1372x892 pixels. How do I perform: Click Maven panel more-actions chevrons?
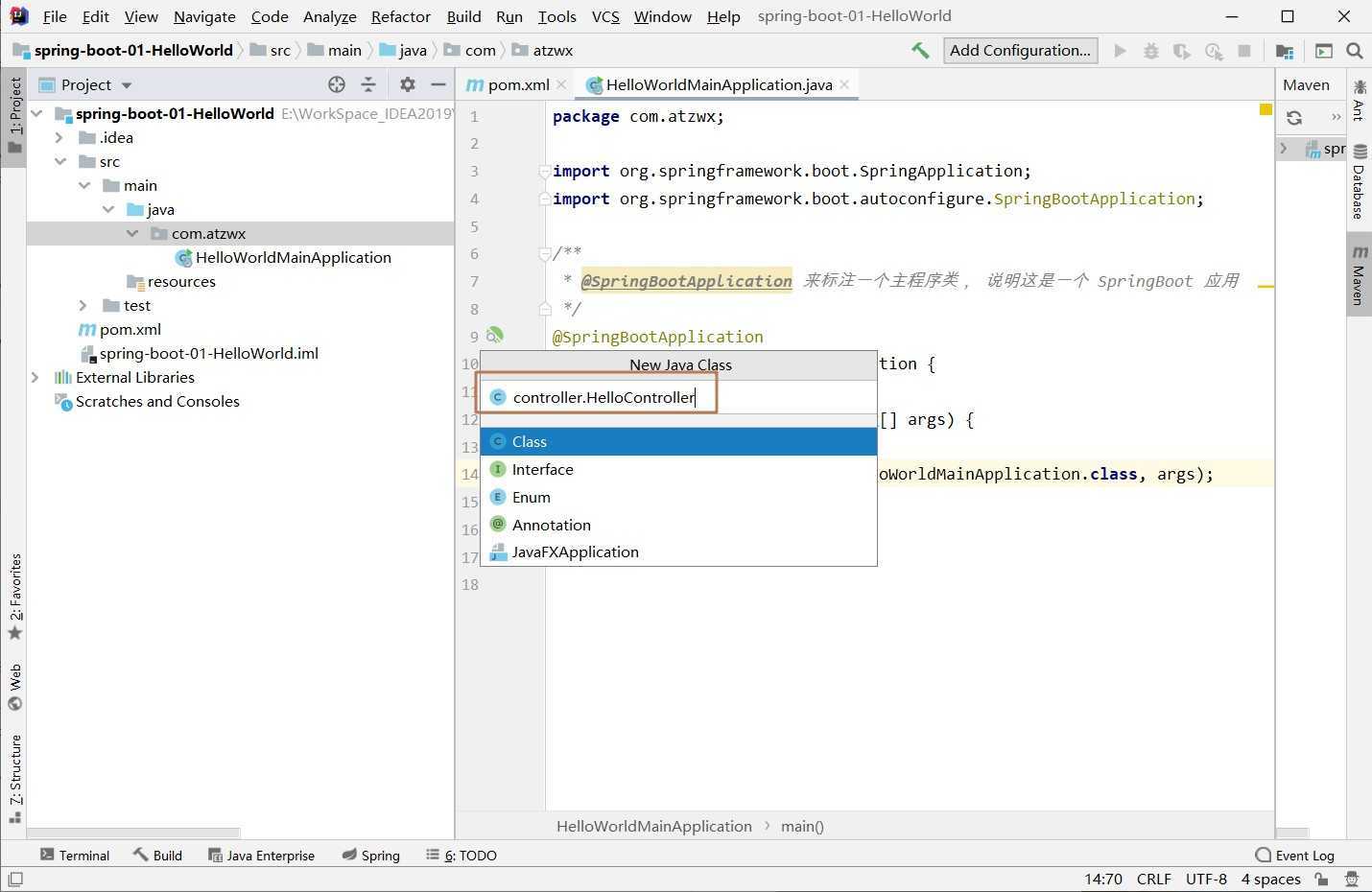1336,117
